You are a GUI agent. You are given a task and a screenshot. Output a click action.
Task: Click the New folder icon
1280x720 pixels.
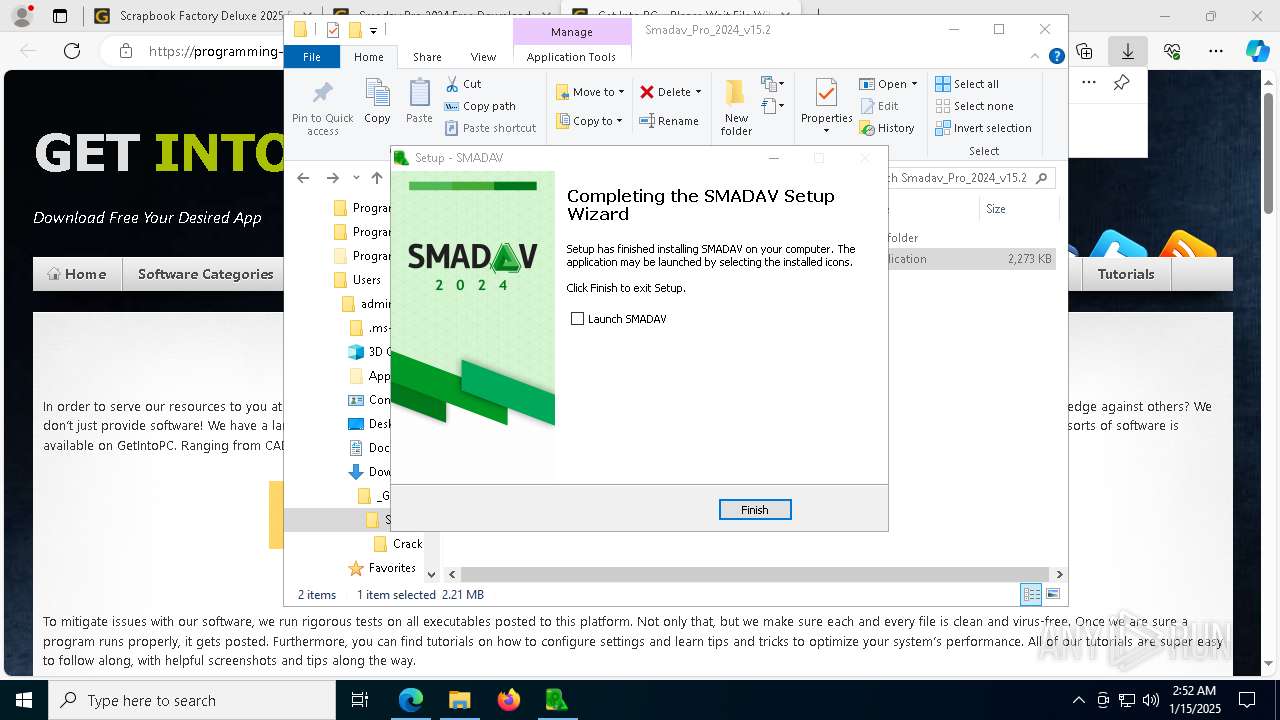point(736,108)
